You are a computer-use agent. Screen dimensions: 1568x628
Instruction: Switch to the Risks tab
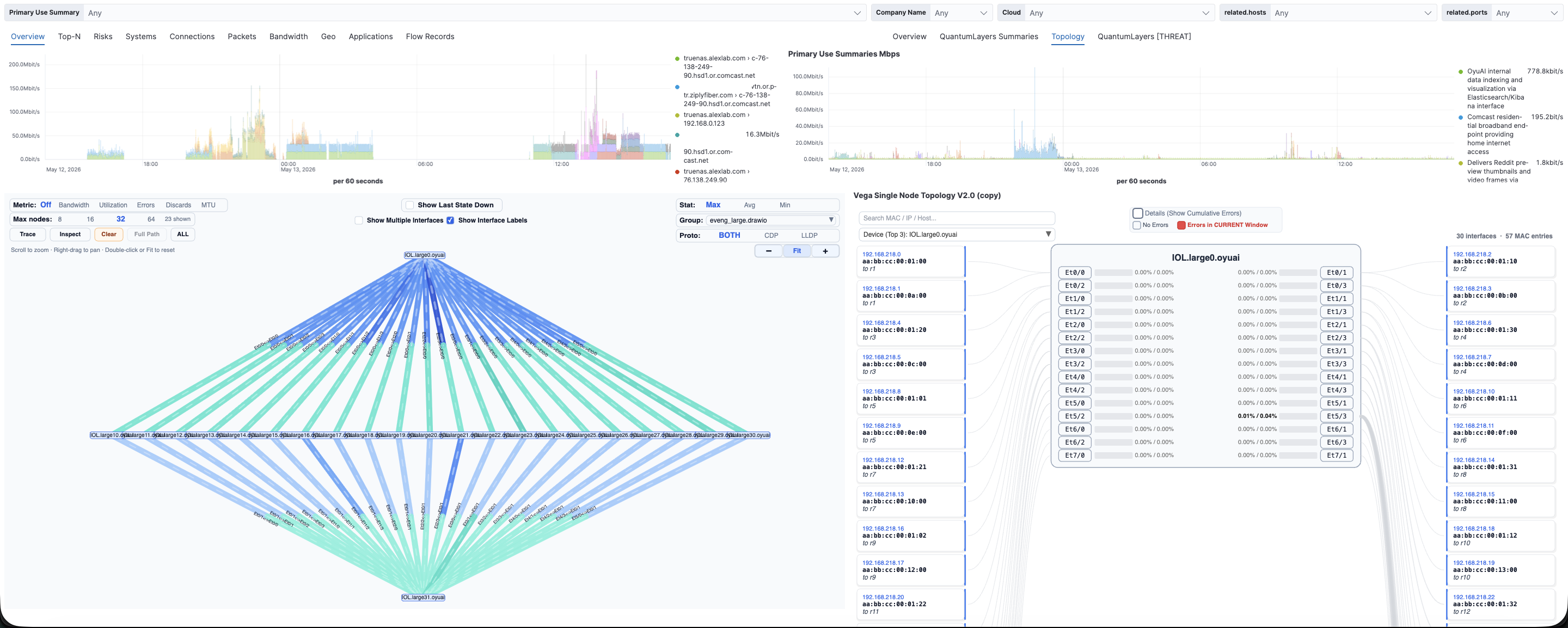click(x=103, y=36)
